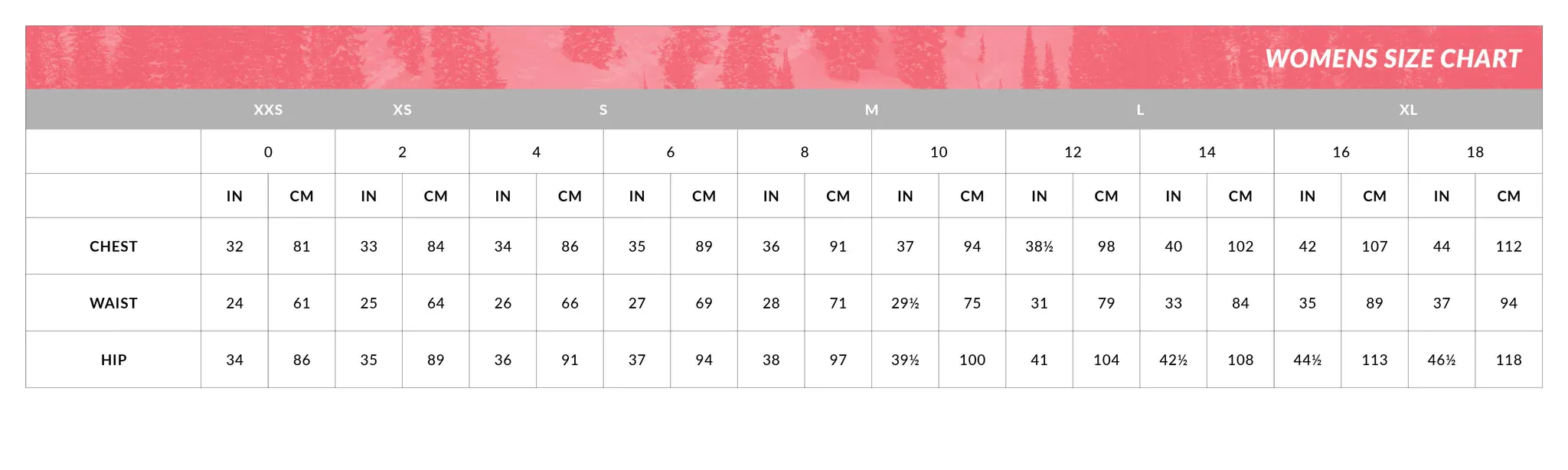1568x470 pixels.
Task: Select numeric size 18 cell
Action: click(1475, 152)
